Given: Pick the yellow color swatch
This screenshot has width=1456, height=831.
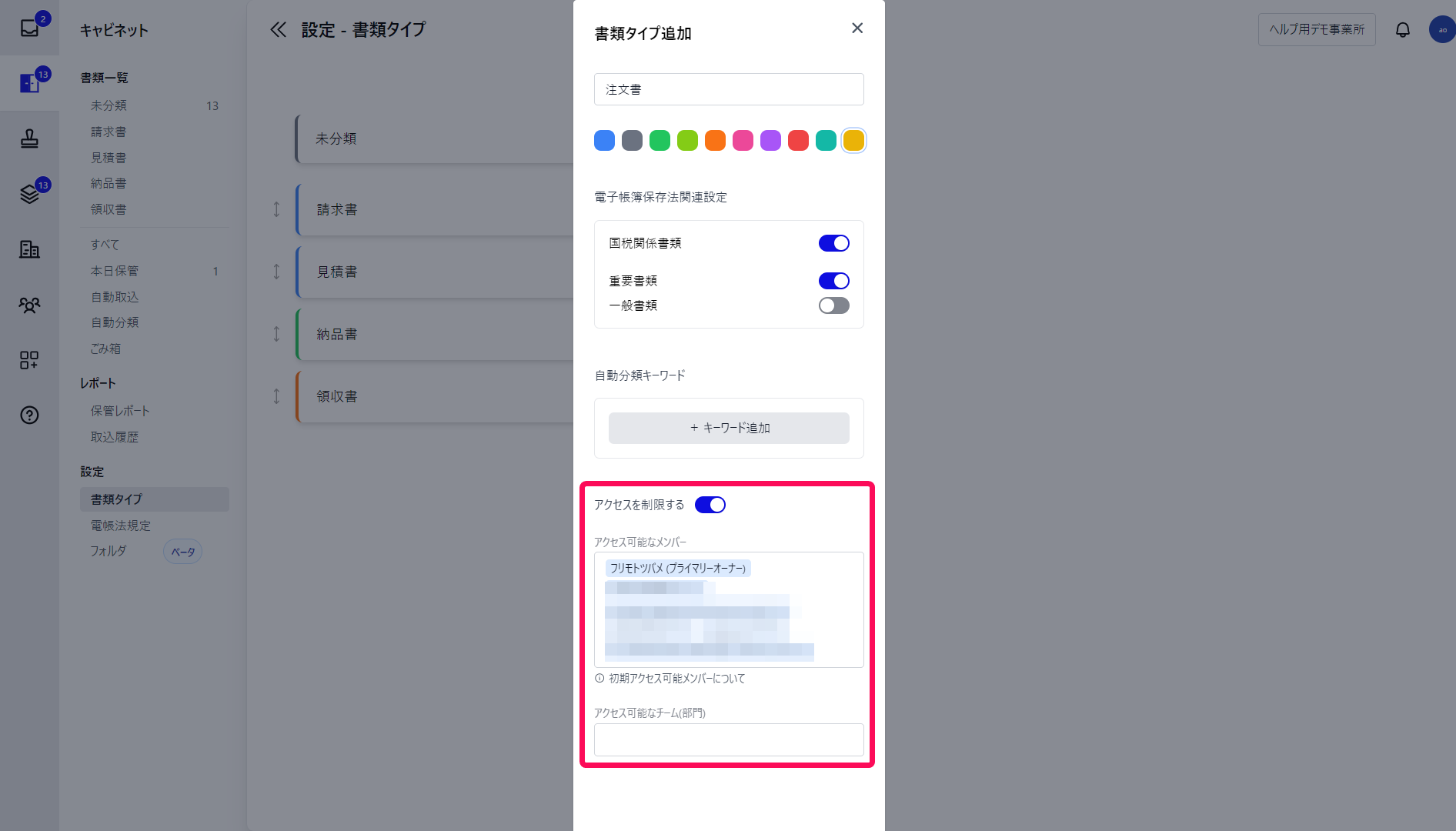Looking at the screenshot, I should tap(853, 141).
